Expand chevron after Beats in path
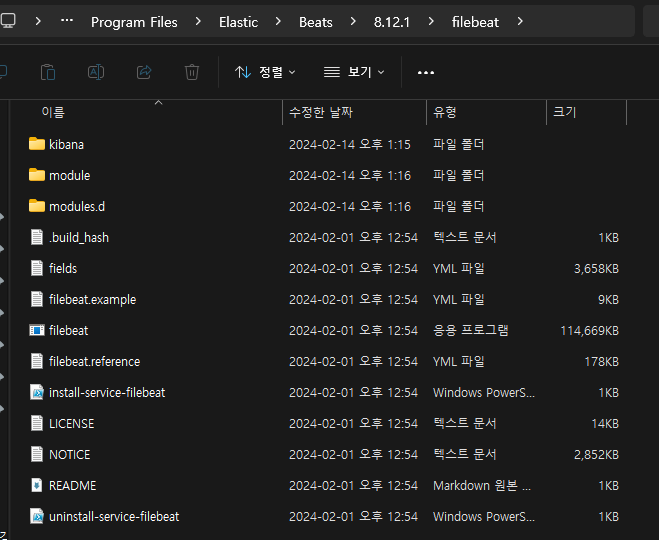Viewport: 659px width, 540px height. pos(353,21)
